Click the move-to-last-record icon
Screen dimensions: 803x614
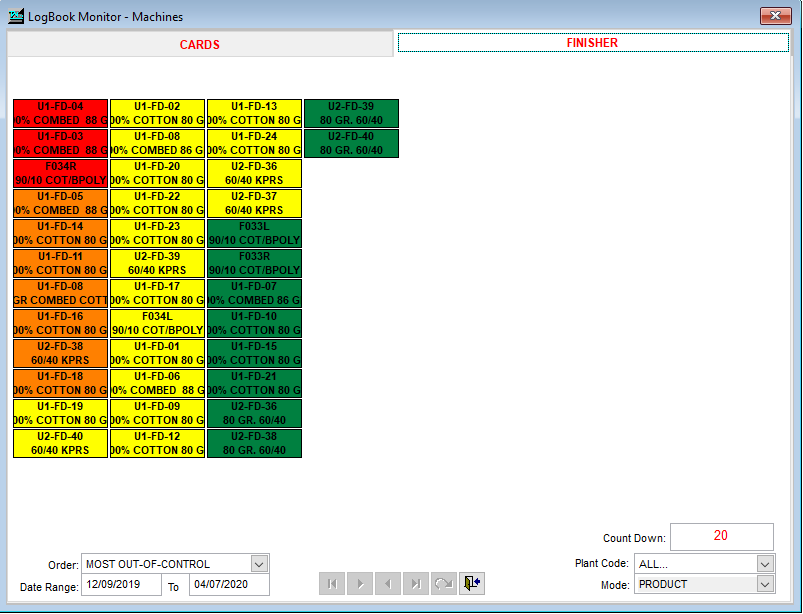point(415,583)
